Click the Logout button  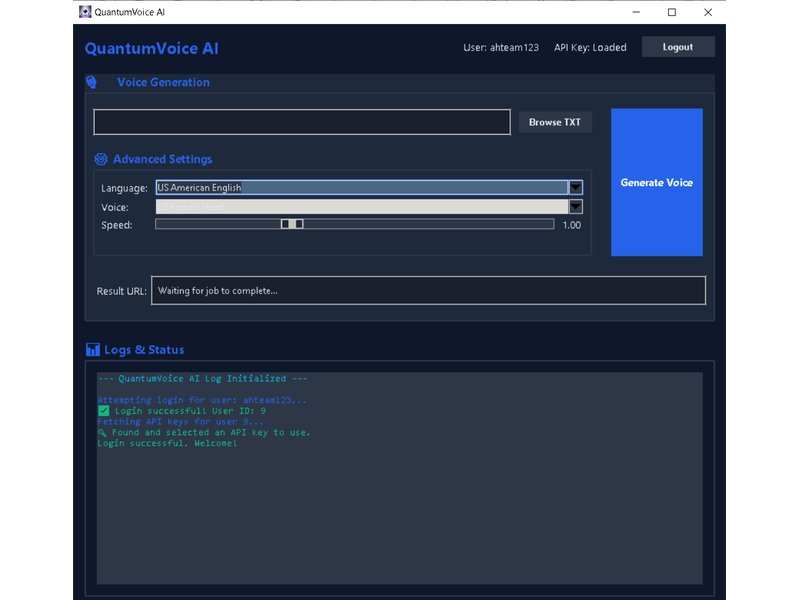pyautogui.click(x=677, y=46)
